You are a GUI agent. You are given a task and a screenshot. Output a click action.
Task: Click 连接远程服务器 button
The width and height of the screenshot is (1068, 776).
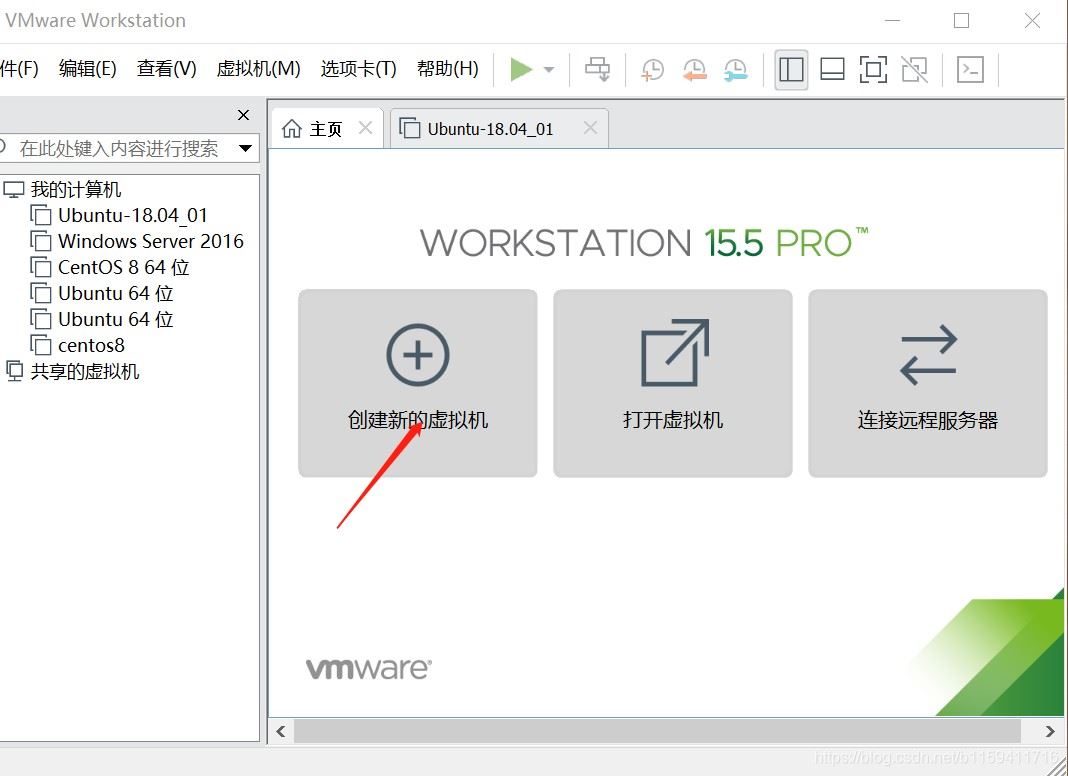click(928, 383)
